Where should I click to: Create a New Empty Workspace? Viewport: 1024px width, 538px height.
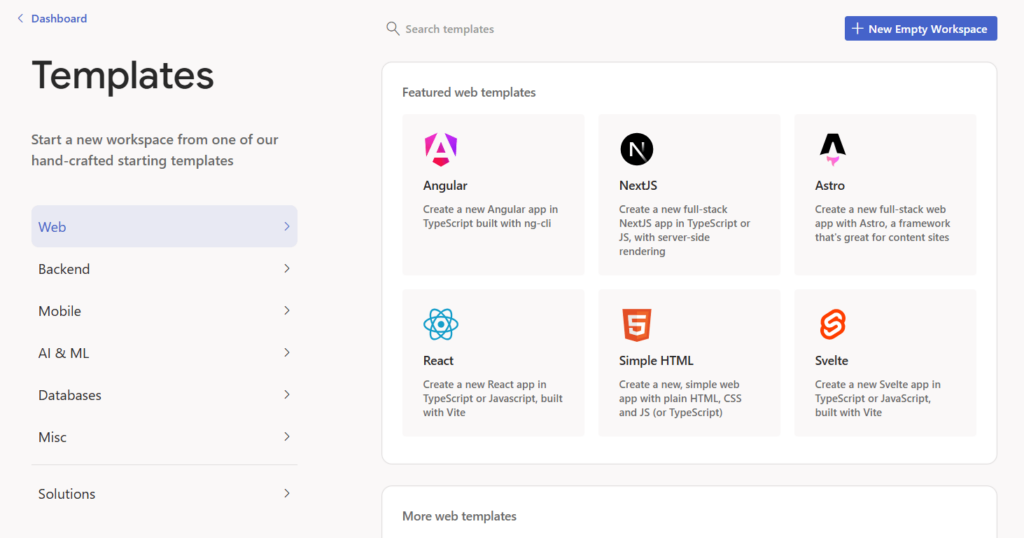point(921,29)
